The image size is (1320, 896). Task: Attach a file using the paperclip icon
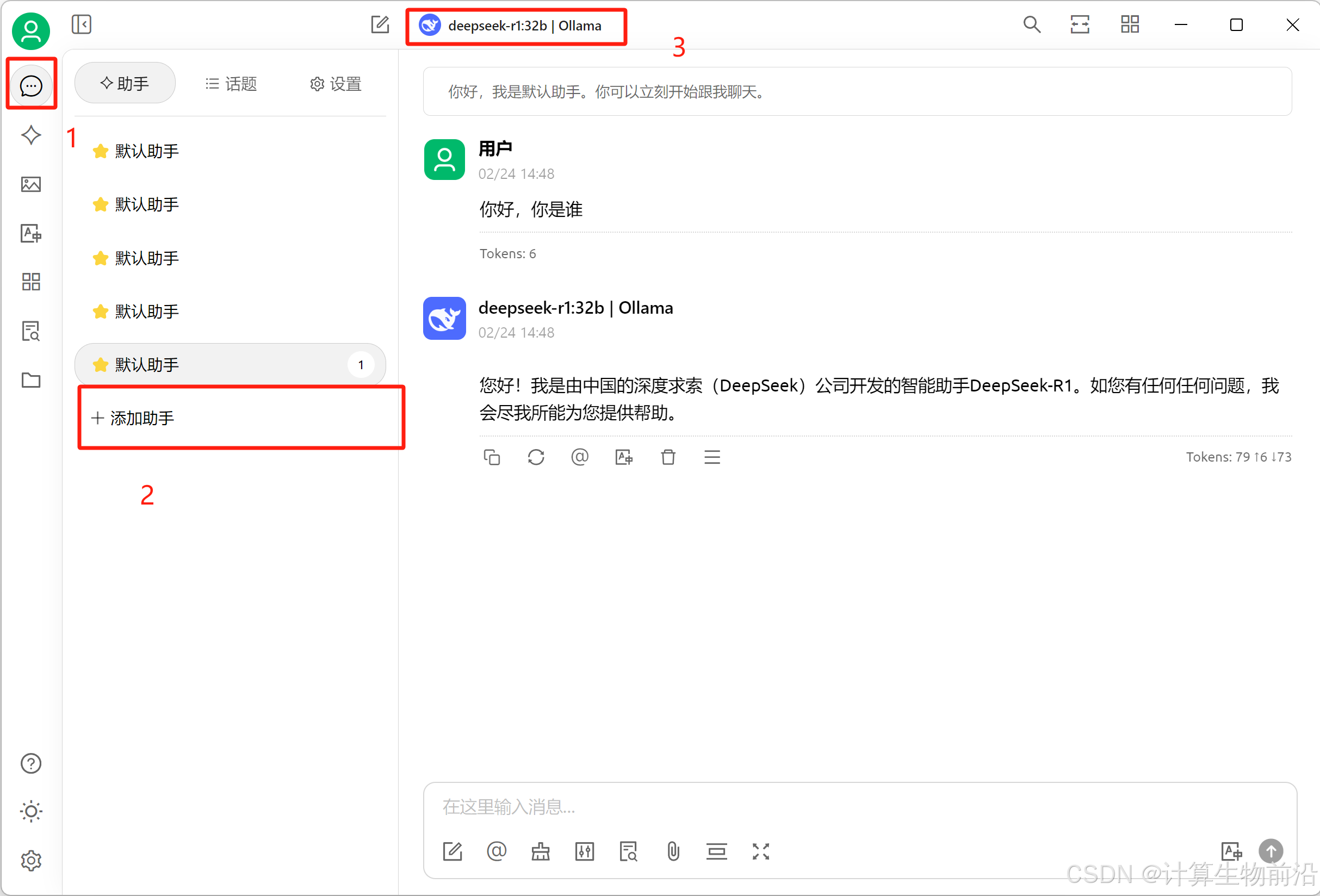click(673, 851)
